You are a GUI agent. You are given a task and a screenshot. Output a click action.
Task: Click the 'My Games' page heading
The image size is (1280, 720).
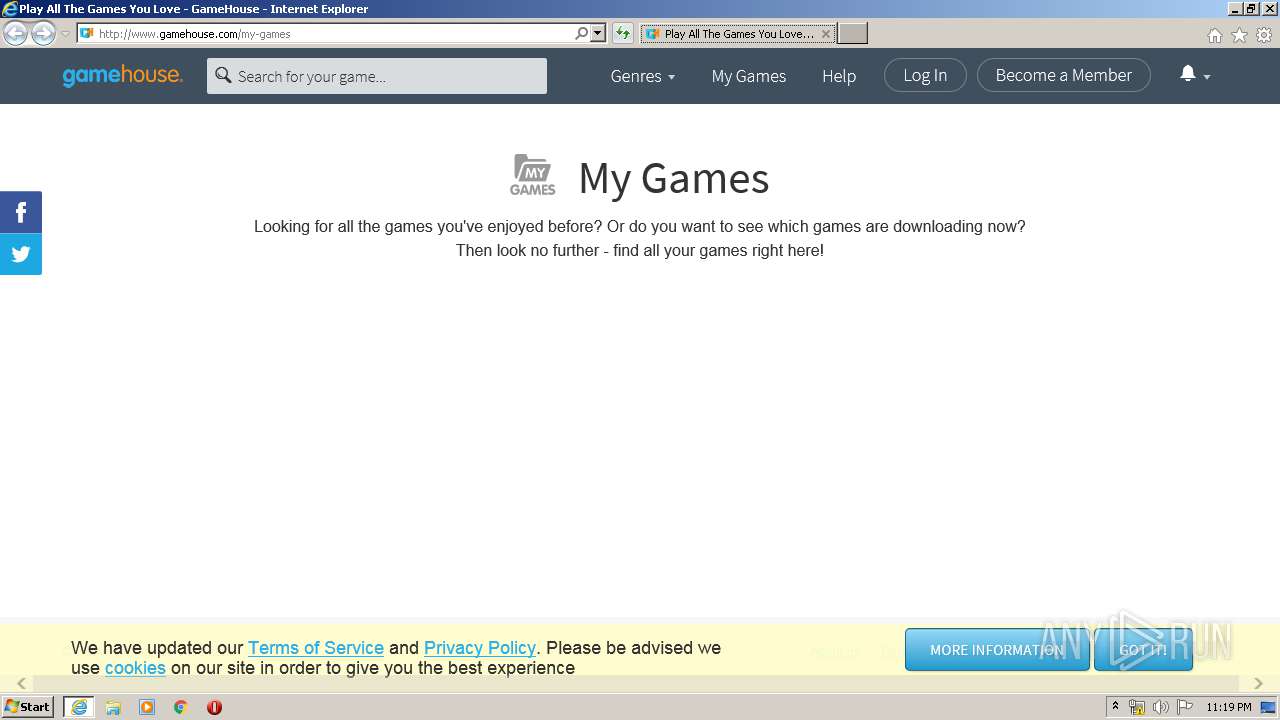tap(674, 178)
